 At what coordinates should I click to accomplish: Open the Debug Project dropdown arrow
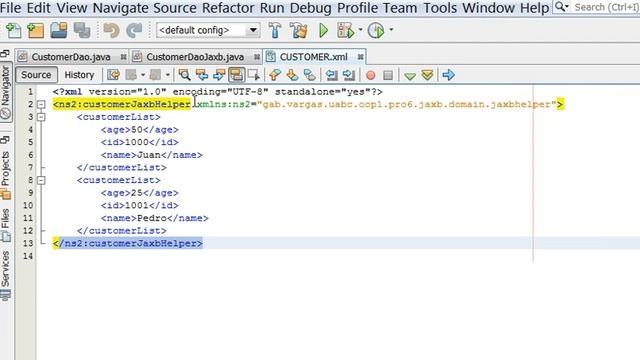click(x=360, y=30)
